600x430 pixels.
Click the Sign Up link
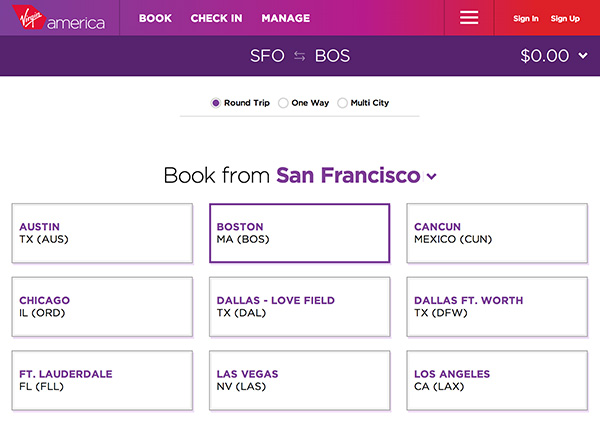tap(565, 18)
